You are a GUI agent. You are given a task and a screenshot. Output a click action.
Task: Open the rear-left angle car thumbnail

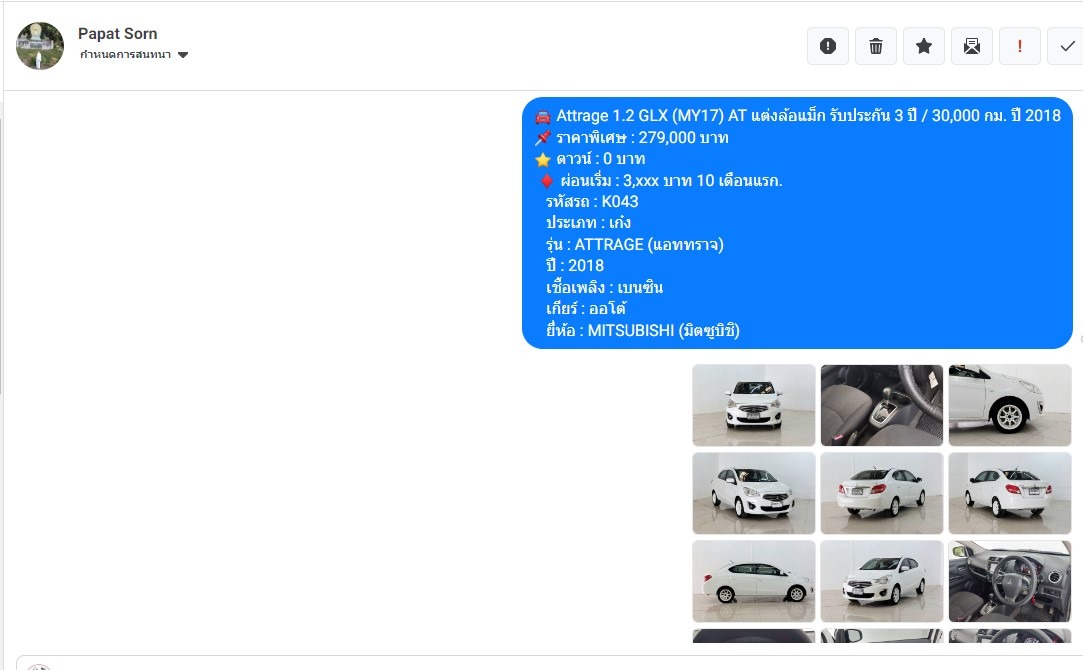[881, 493]
